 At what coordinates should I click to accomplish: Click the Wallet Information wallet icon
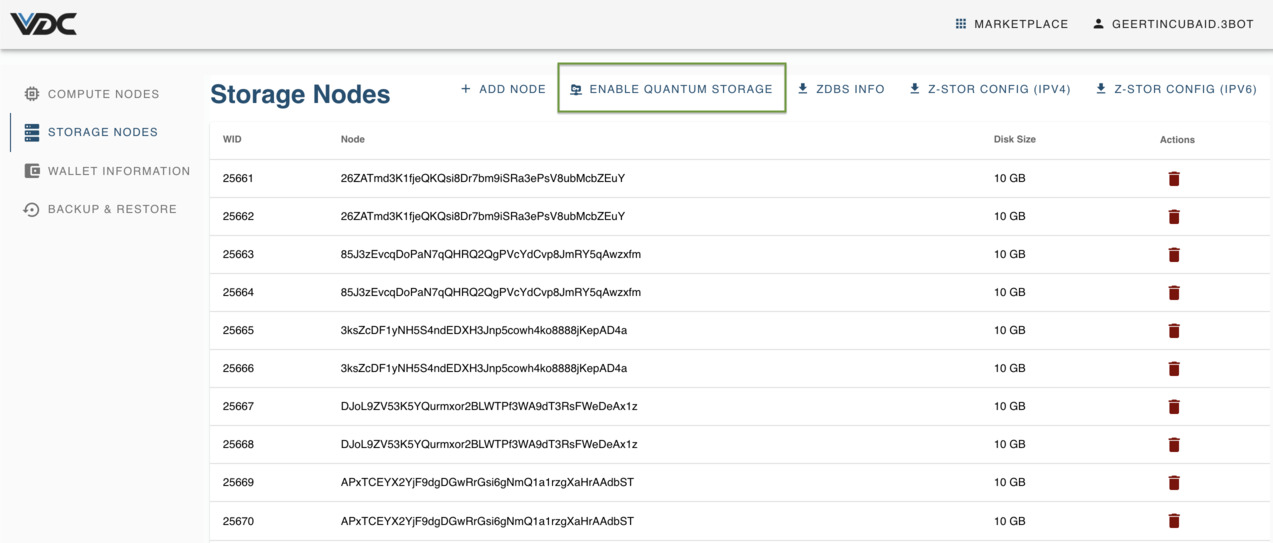coord(32,171)
